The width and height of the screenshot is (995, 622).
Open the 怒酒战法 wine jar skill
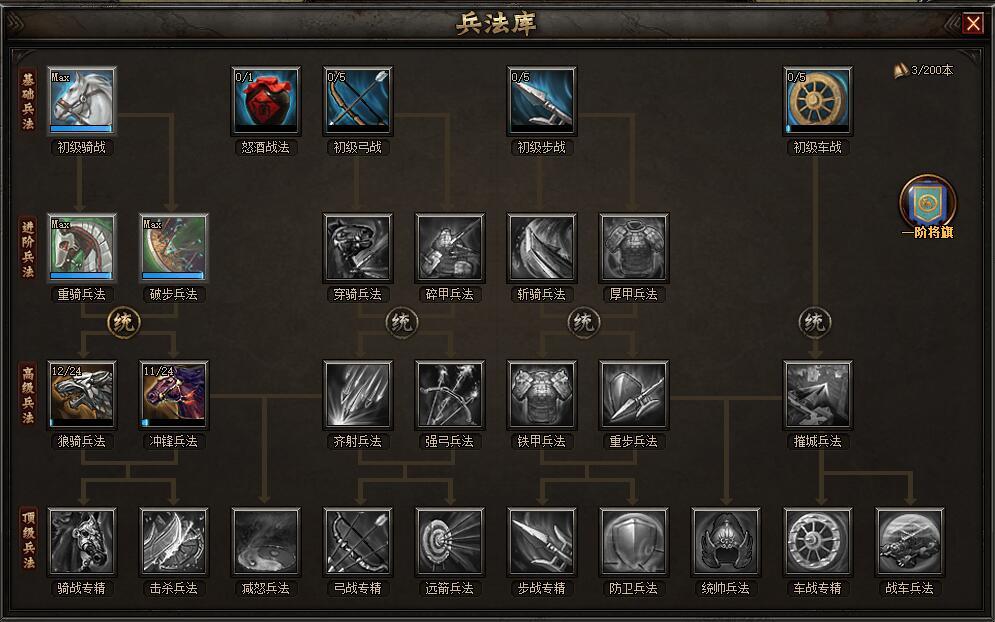pyautogui.click(x=266, y=101)
